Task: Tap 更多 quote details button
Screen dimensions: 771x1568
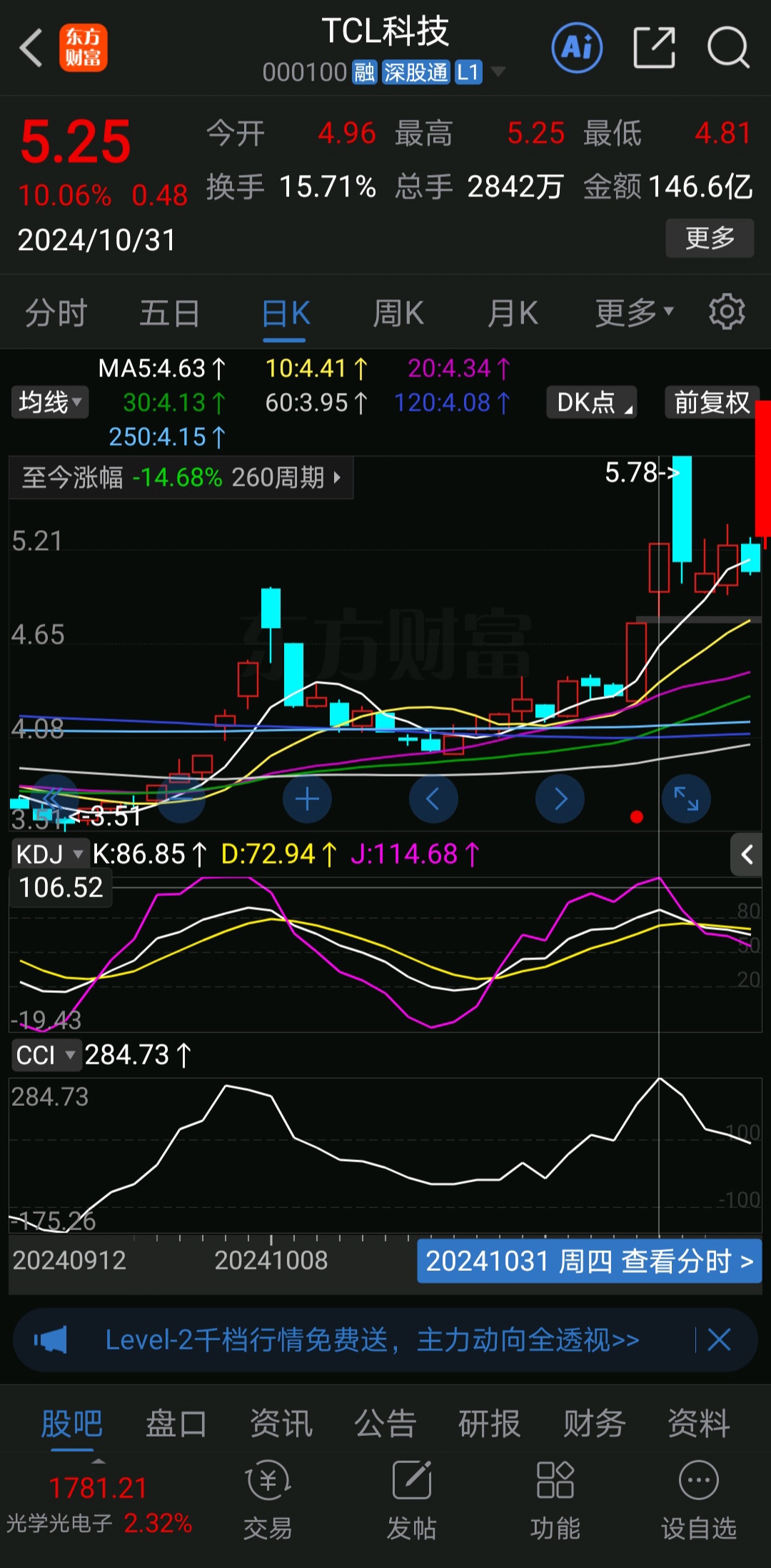Action: pos(710,238)
